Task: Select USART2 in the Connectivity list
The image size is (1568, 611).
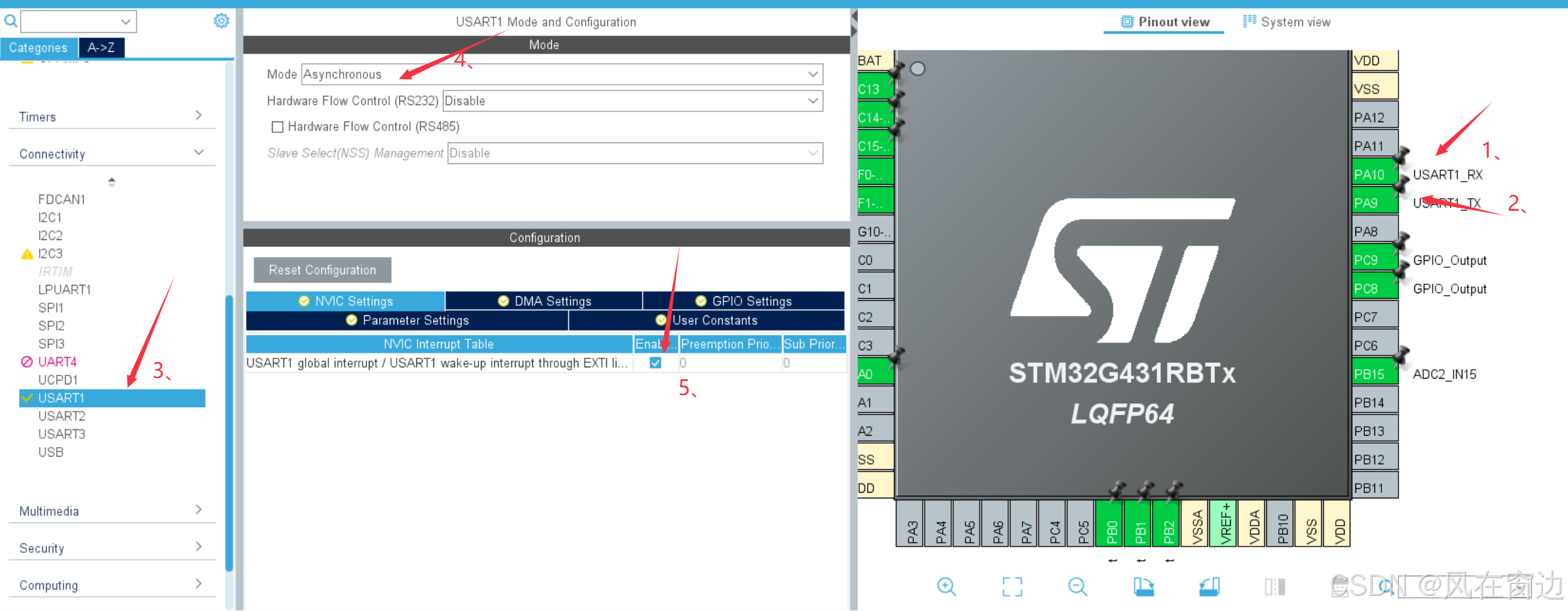Action: coord(61,416)
